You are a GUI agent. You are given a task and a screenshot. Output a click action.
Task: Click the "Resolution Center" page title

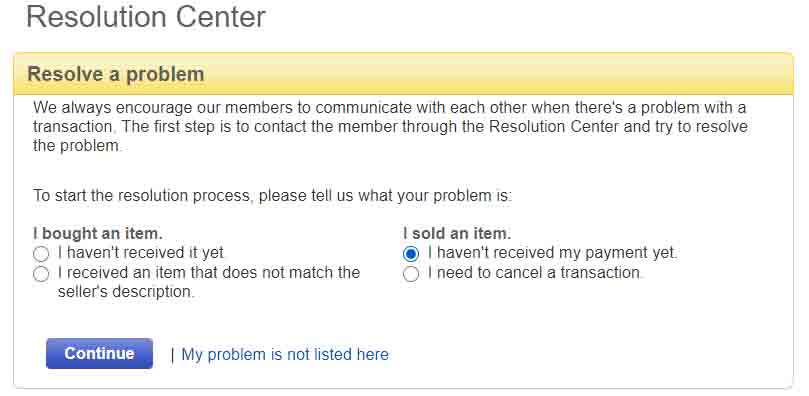point(146,17)
